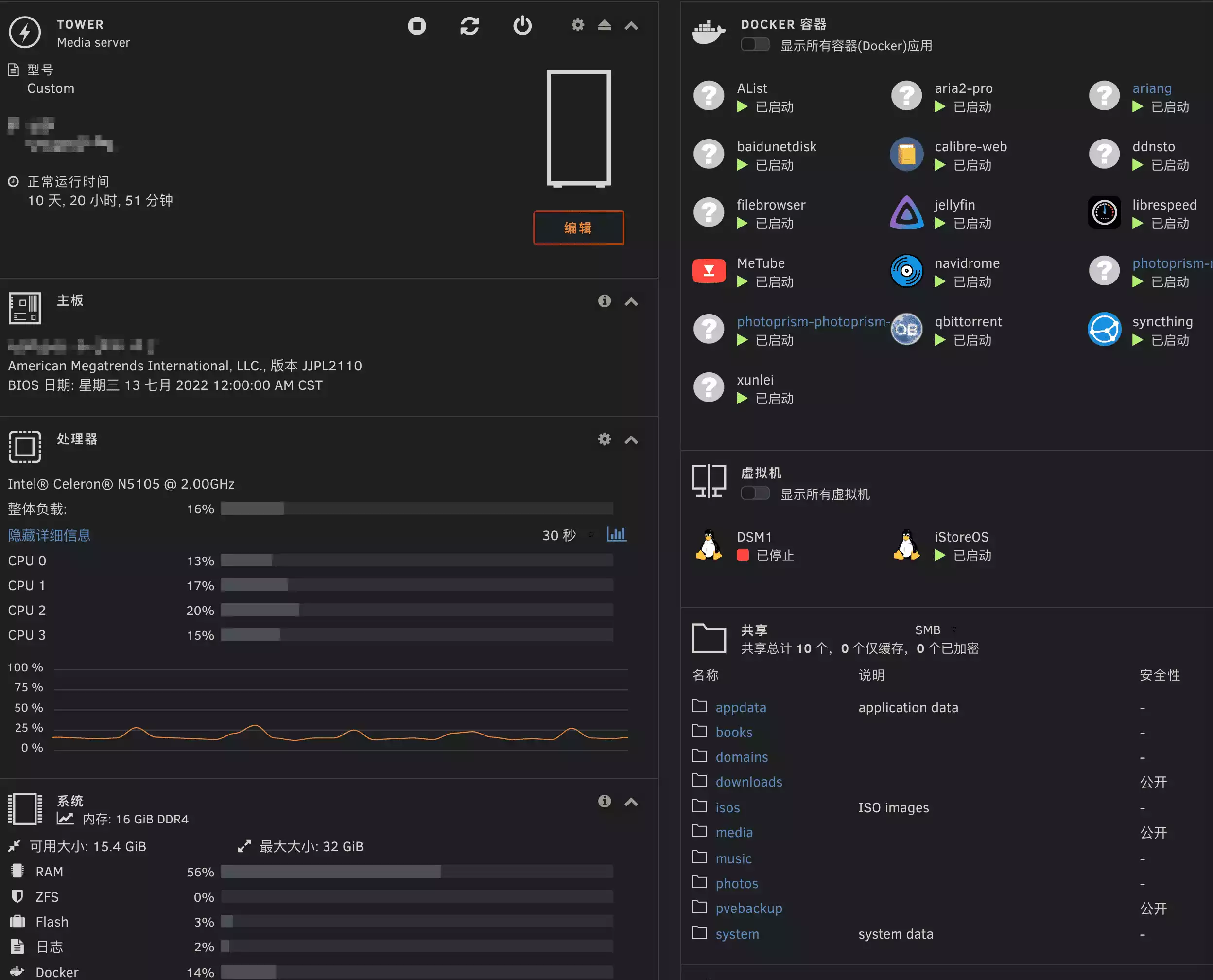Click the stop array icon in Tower header
The image size is (1213, 980).
416,25
